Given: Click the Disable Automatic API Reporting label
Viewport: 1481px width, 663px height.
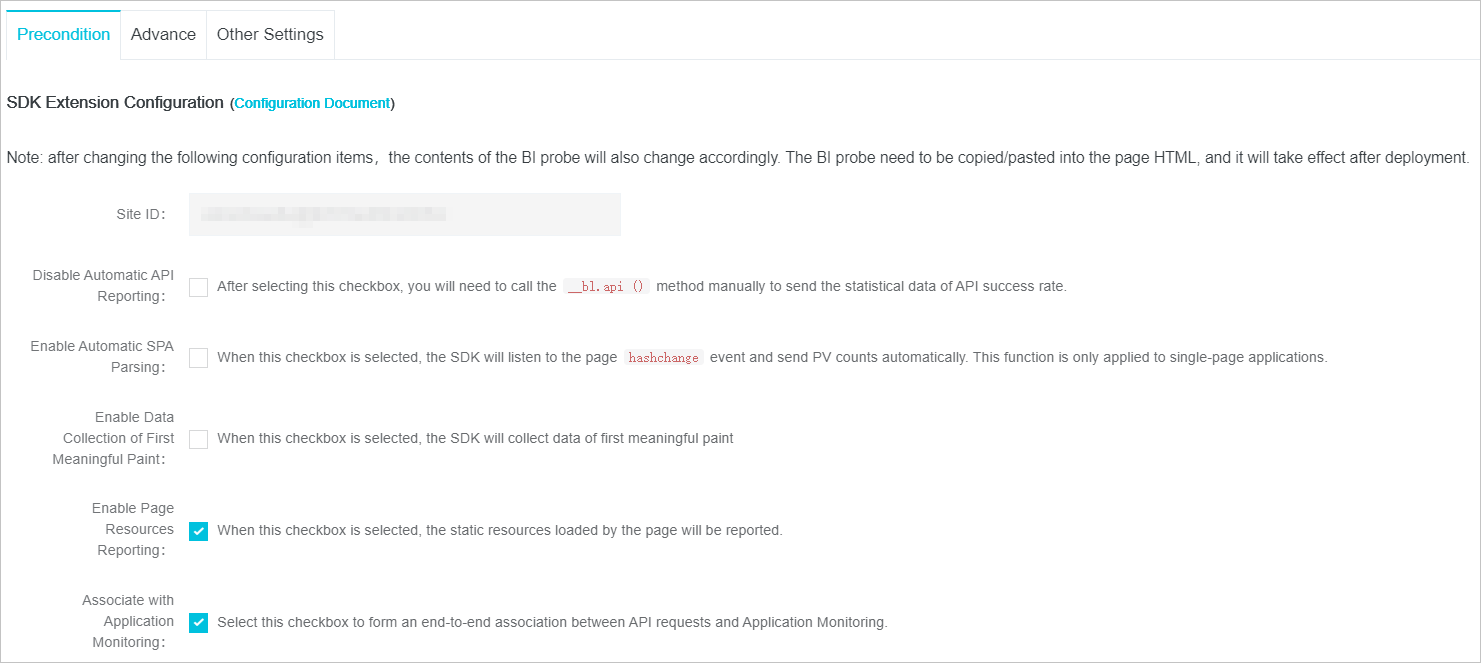Looking at the screenshot, I should pos(103,285).
